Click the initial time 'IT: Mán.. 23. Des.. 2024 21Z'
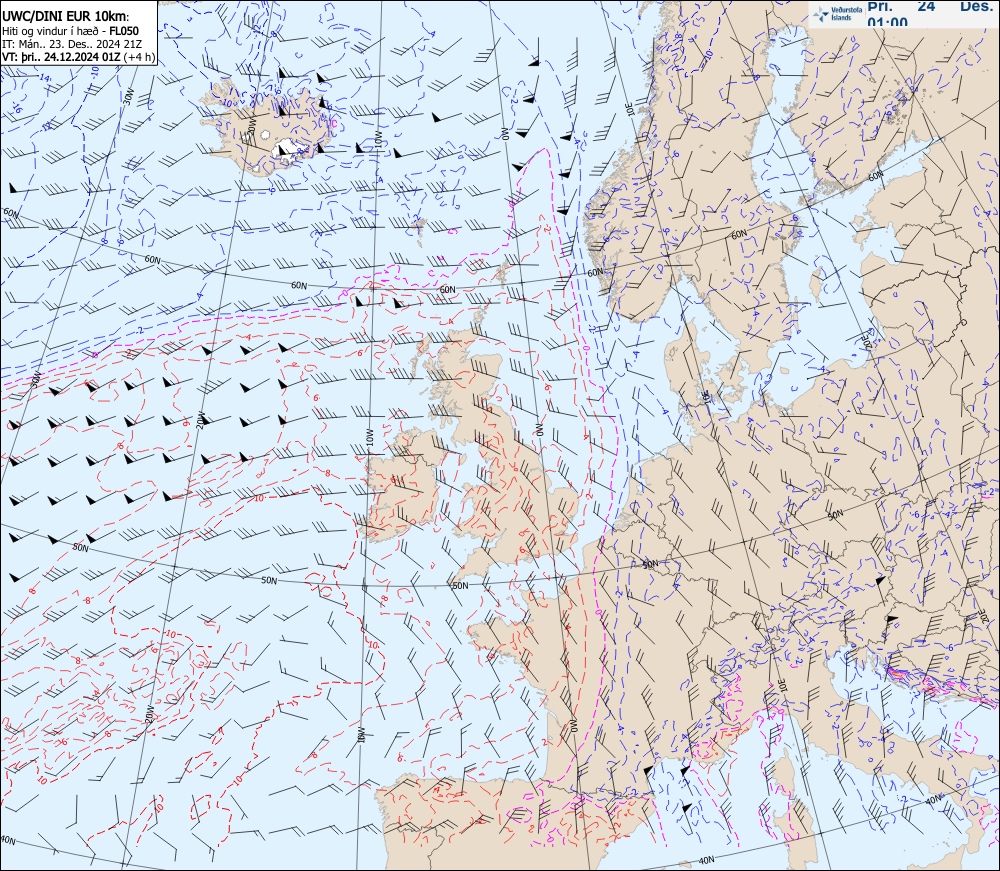The width and height of the screenshot is (1000, 871). [71, 43]
